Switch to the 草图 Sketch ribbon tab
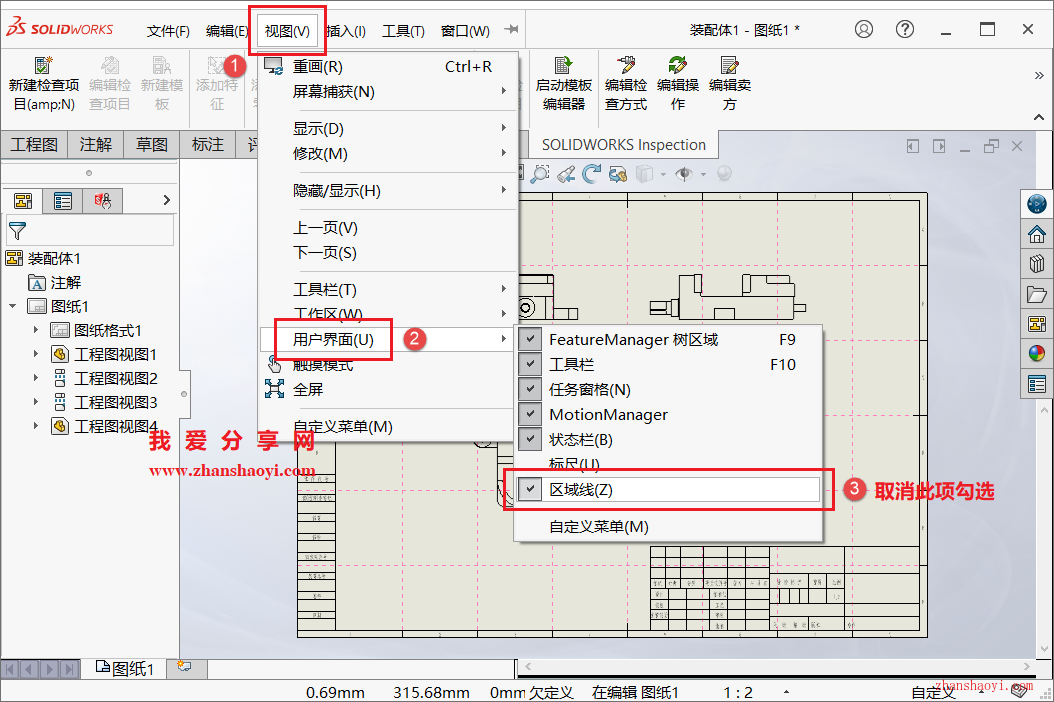Screen dimensions: 1054x702 coord(151,145)
